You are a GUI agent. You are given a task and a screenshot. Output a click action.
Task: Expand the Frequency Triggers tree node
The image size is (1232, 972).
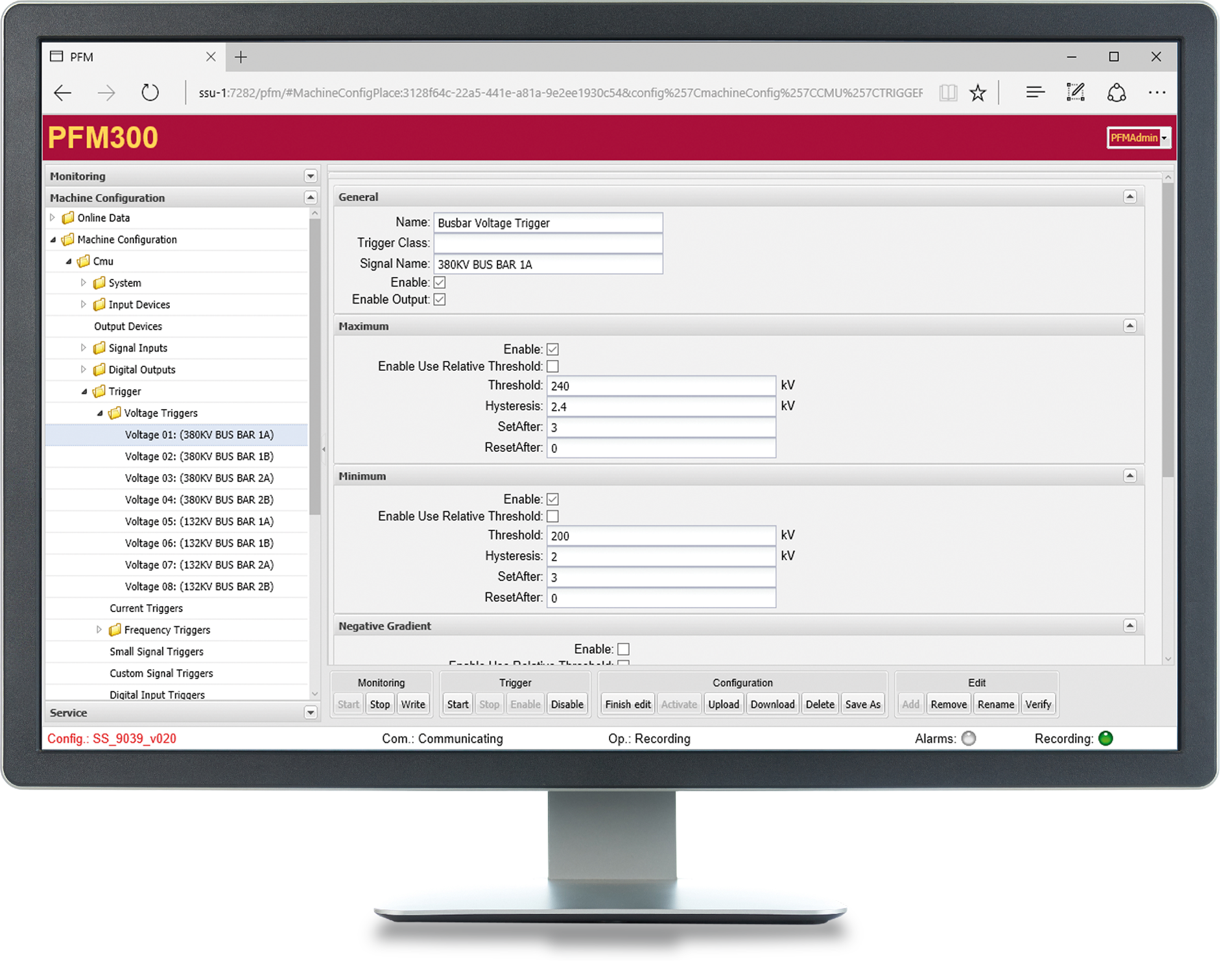tap(99, 630)
